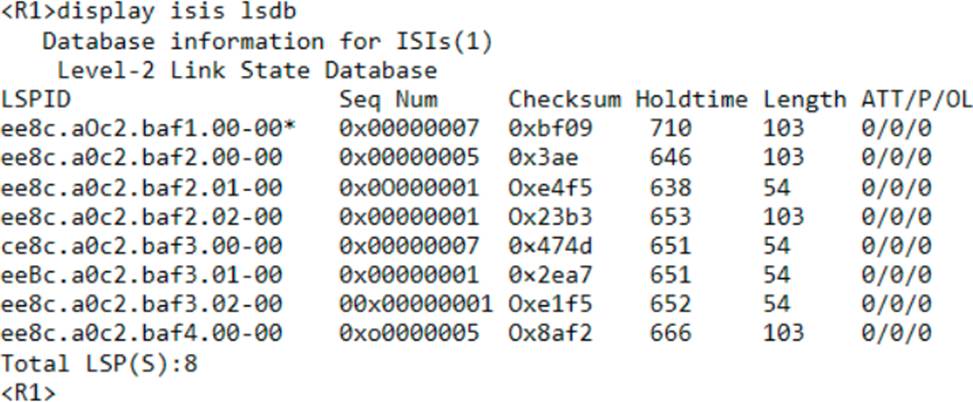Click the Holdtime column header
Image resolution: width=973 pixels, height=402 pixels.
click(x=691, y=99)
